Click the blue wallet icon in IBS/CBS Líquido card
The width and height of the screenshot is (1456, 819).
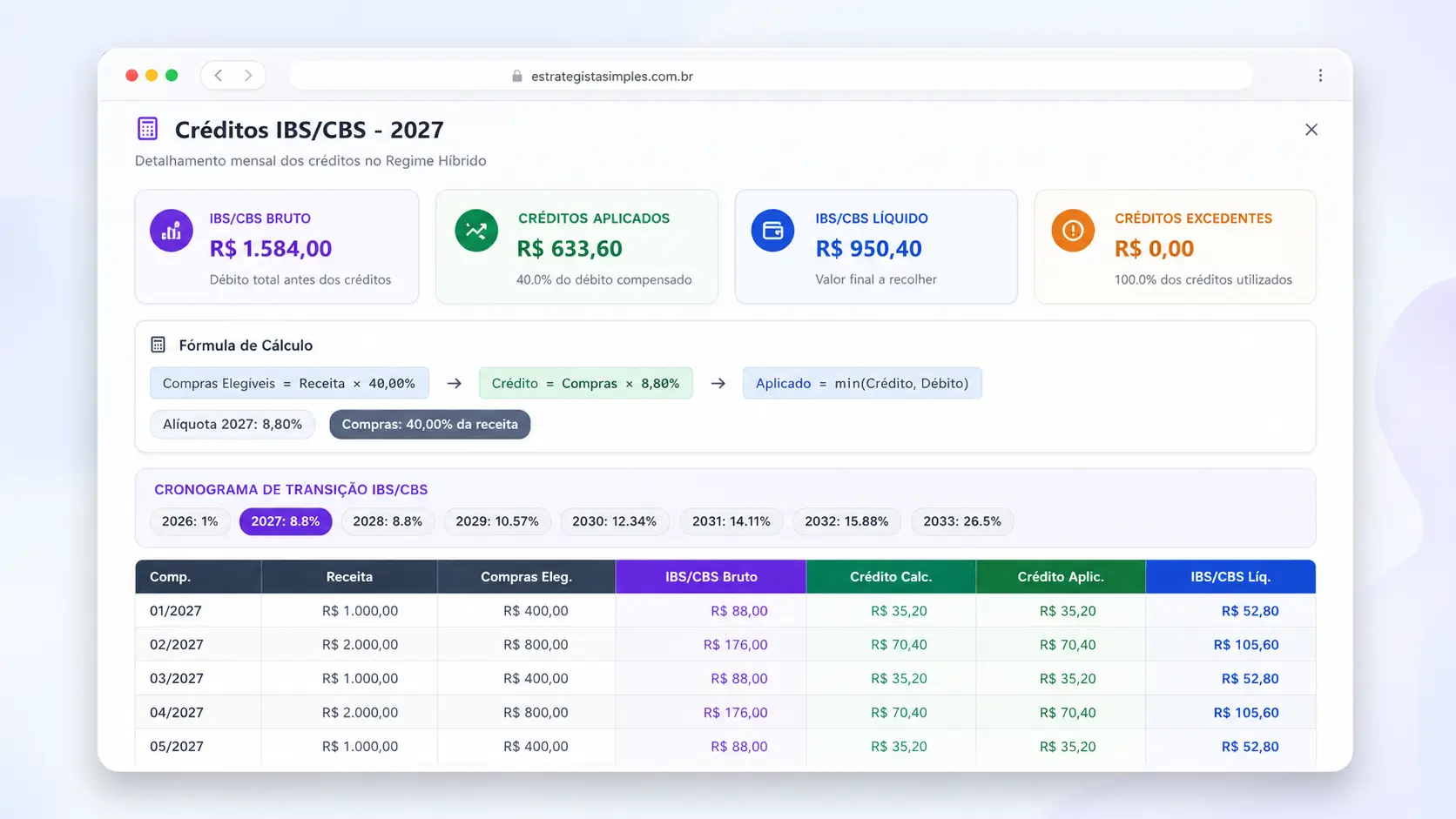tap(772, 231)
